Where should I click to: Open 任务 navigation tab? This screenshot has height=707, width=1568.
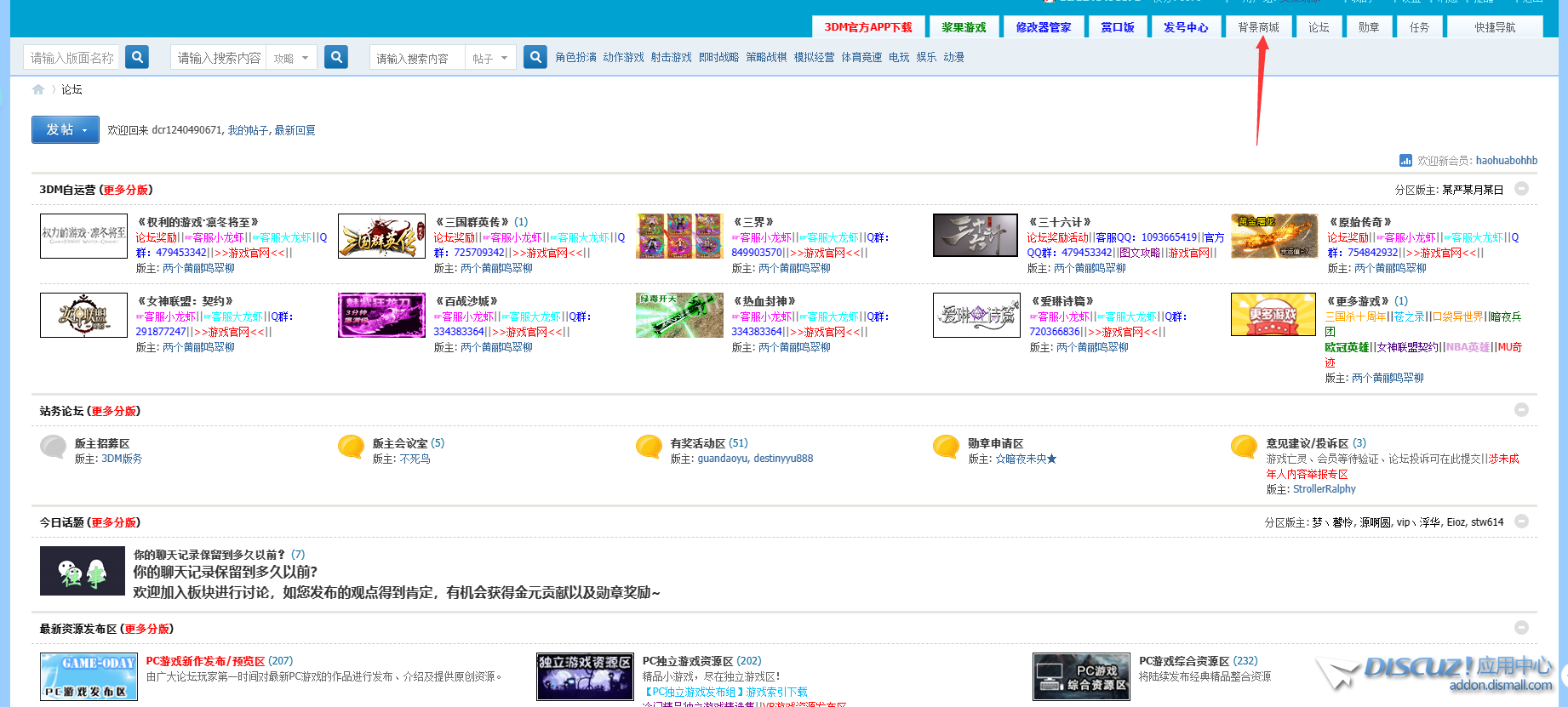pos(1419,27)
